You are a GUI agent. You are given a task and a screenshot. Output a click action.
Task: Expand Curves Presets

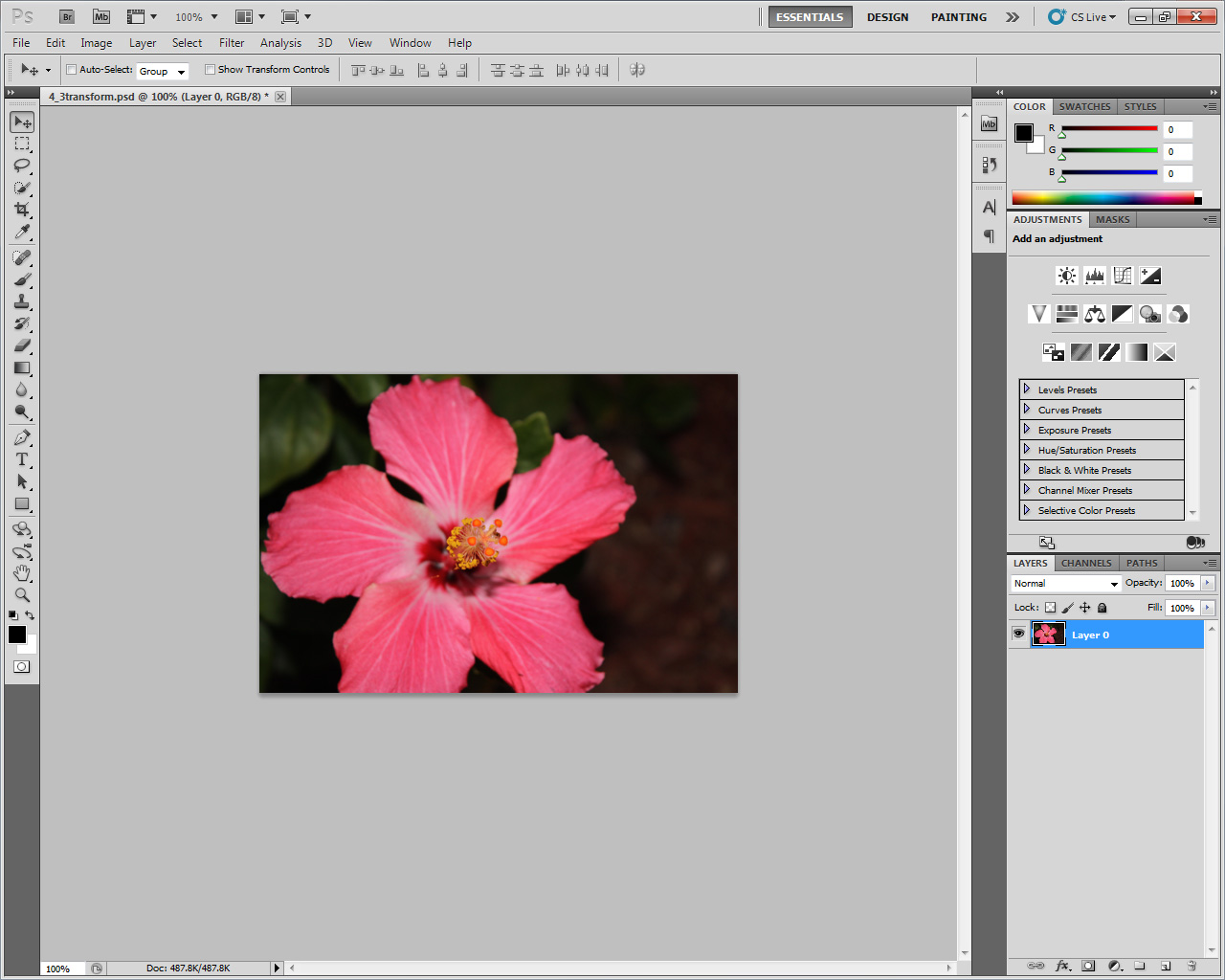(x=1027, y=410)
